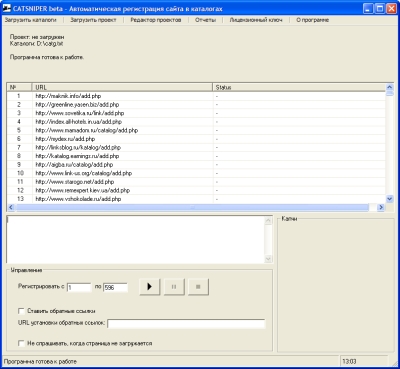This screenshot has height=369, width=400.
Task: Focus the 'Регистрировать с' start number field
Action: (79, 287)
